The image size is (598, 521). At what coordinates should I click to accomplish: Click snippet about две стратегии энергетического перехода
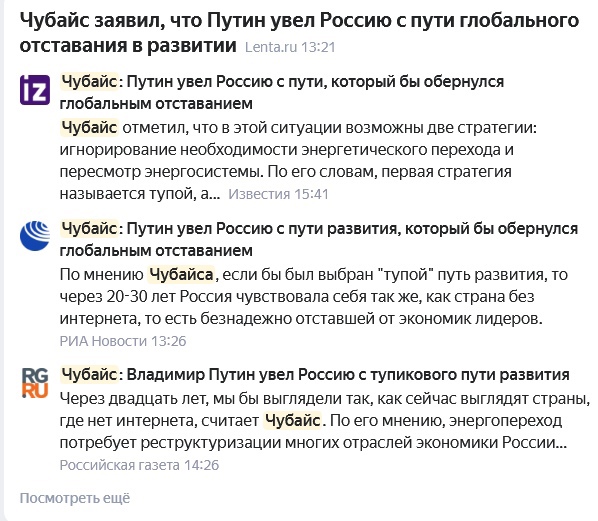coord(298,161)
